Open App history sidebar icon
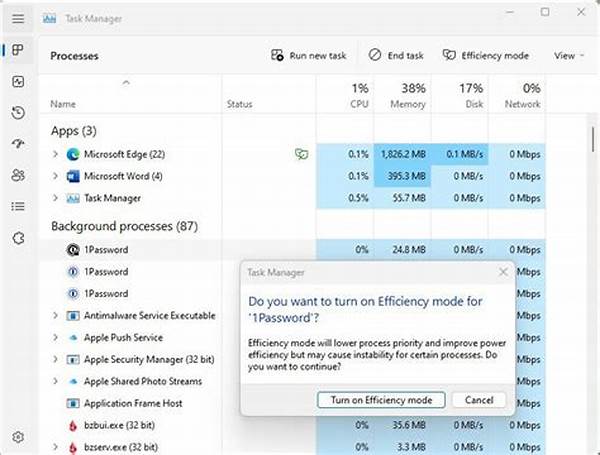600x455 pixels. [x=18, y=113]
